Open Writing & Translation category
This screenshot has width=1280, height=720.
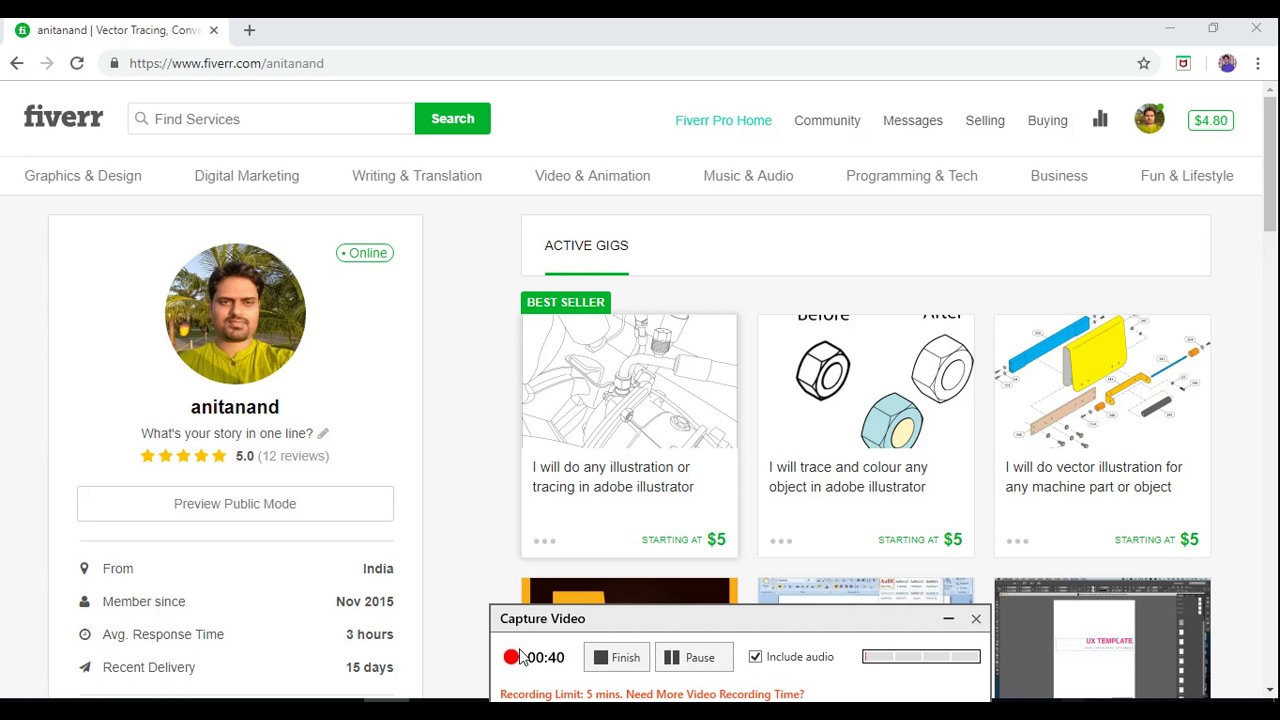click(417, 176)
